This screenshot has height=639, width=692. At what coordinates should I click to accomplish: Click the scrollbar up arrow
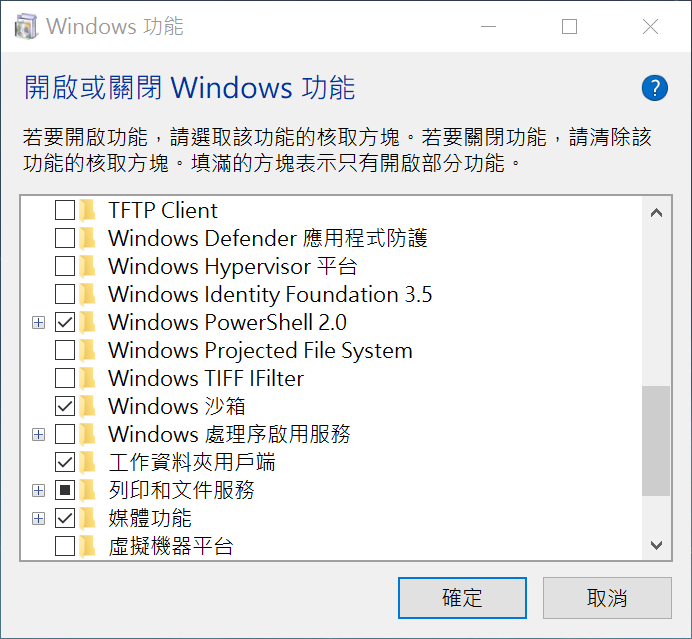pos(656,212)
